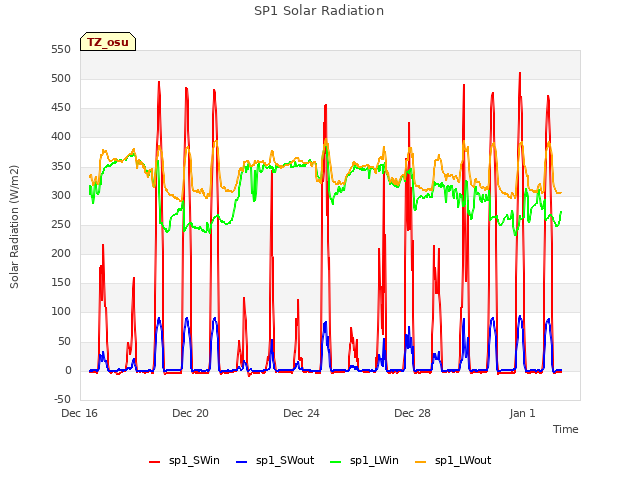Image resolution: width=640 pixels, height=480 pixels.
Task: Click the Dec 28 x-axis tick label
Action: pos(412,413)
